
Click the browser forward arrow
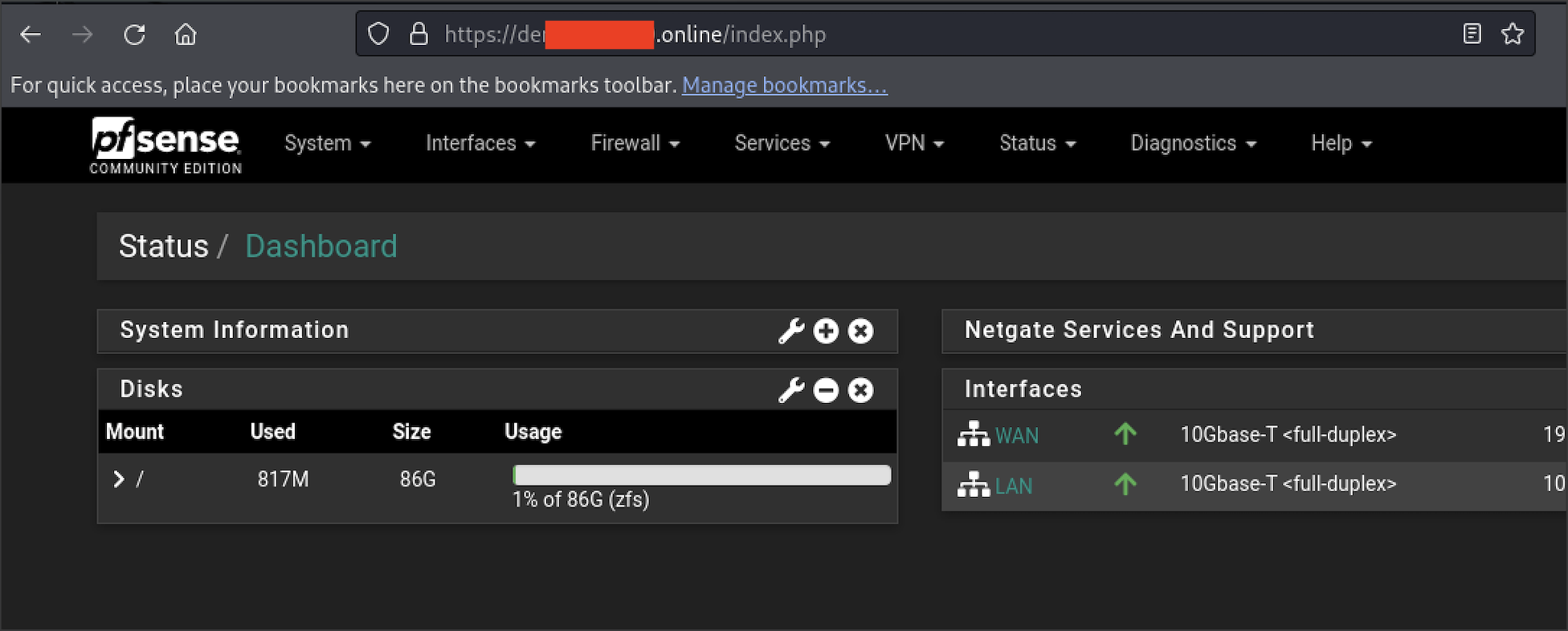[82, 35]
